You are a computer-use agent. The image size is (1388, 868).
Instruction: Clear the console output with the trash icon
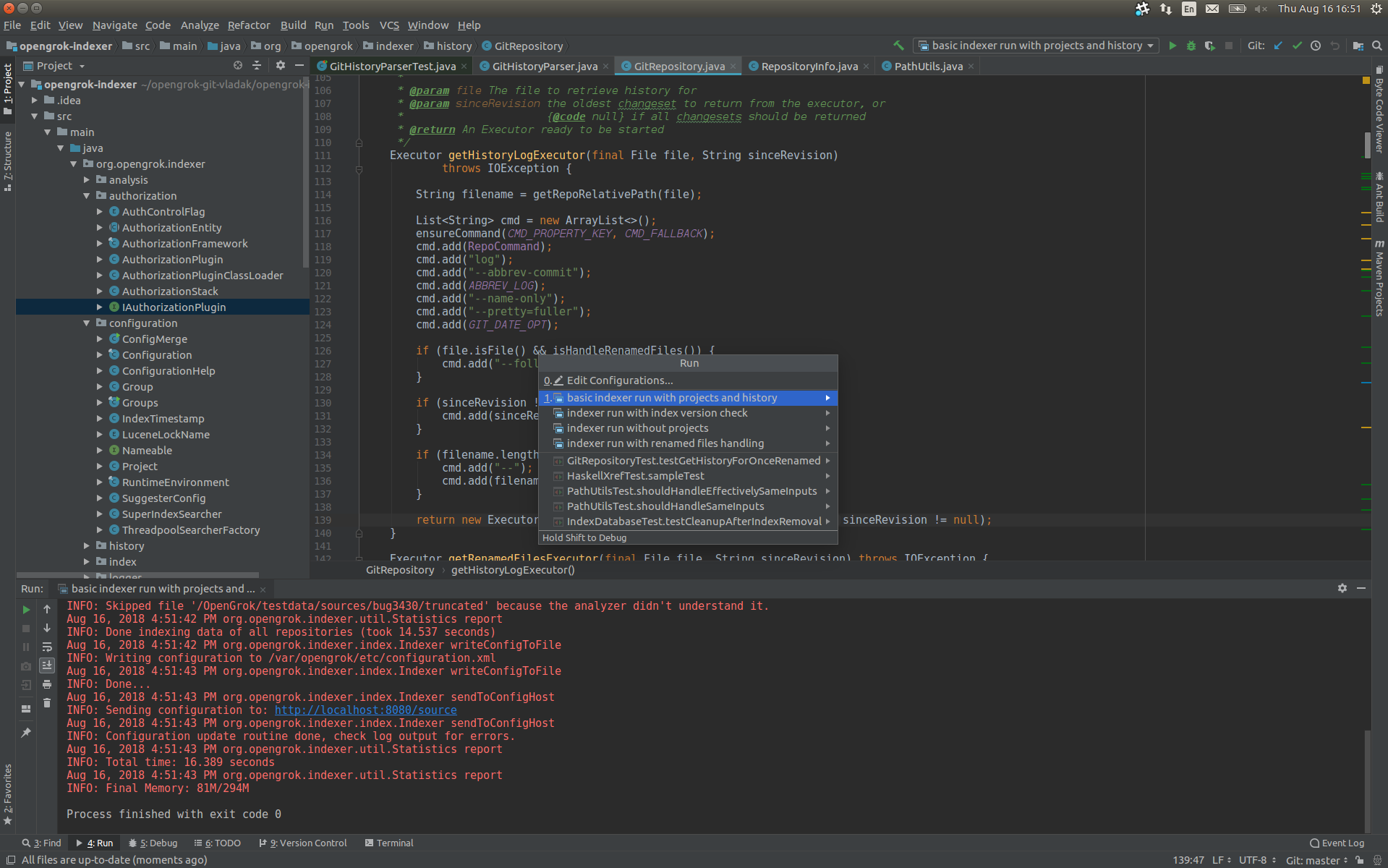pyautogui.click(x=47, y=702)
